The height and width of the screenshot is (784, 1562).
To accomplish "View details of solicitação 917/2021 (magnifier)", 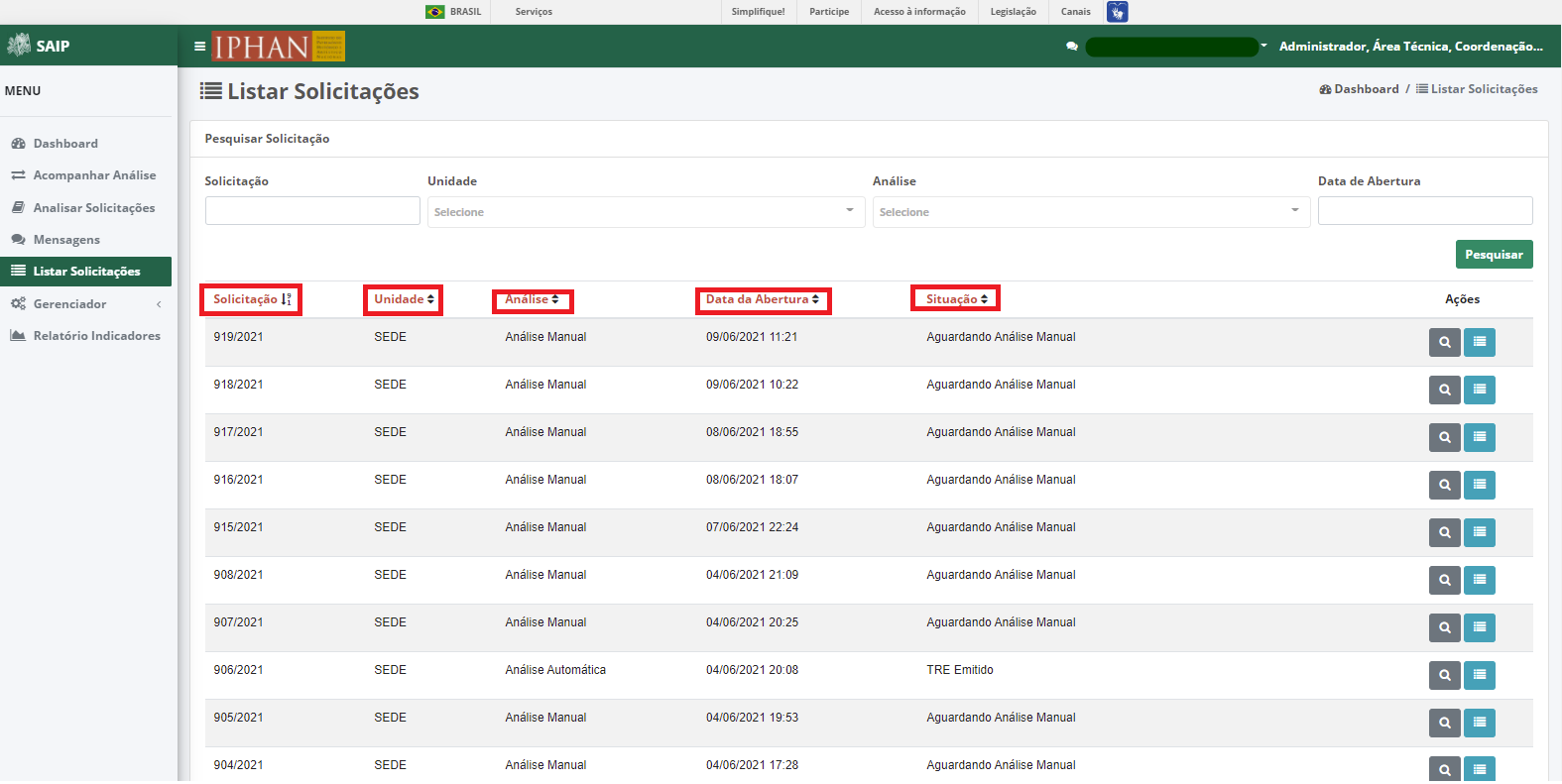I will pos(1445,437).
